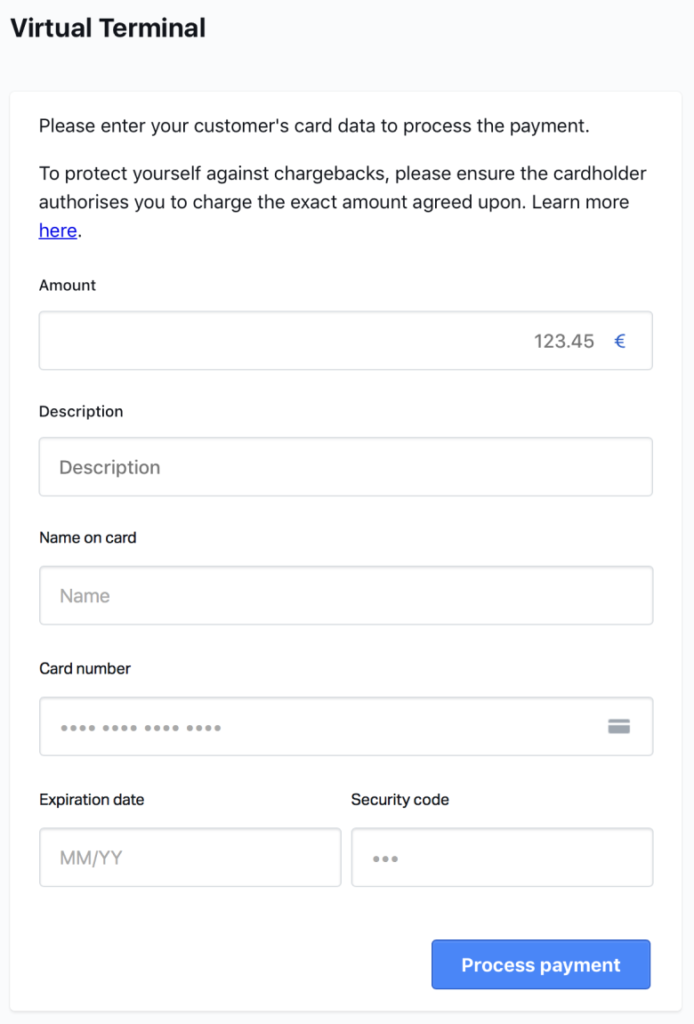This screenshot has width=694, height=1024.
Task: Click the Virtual Terminal page heading
Action: pyautogui.click(x=108, y=28)
